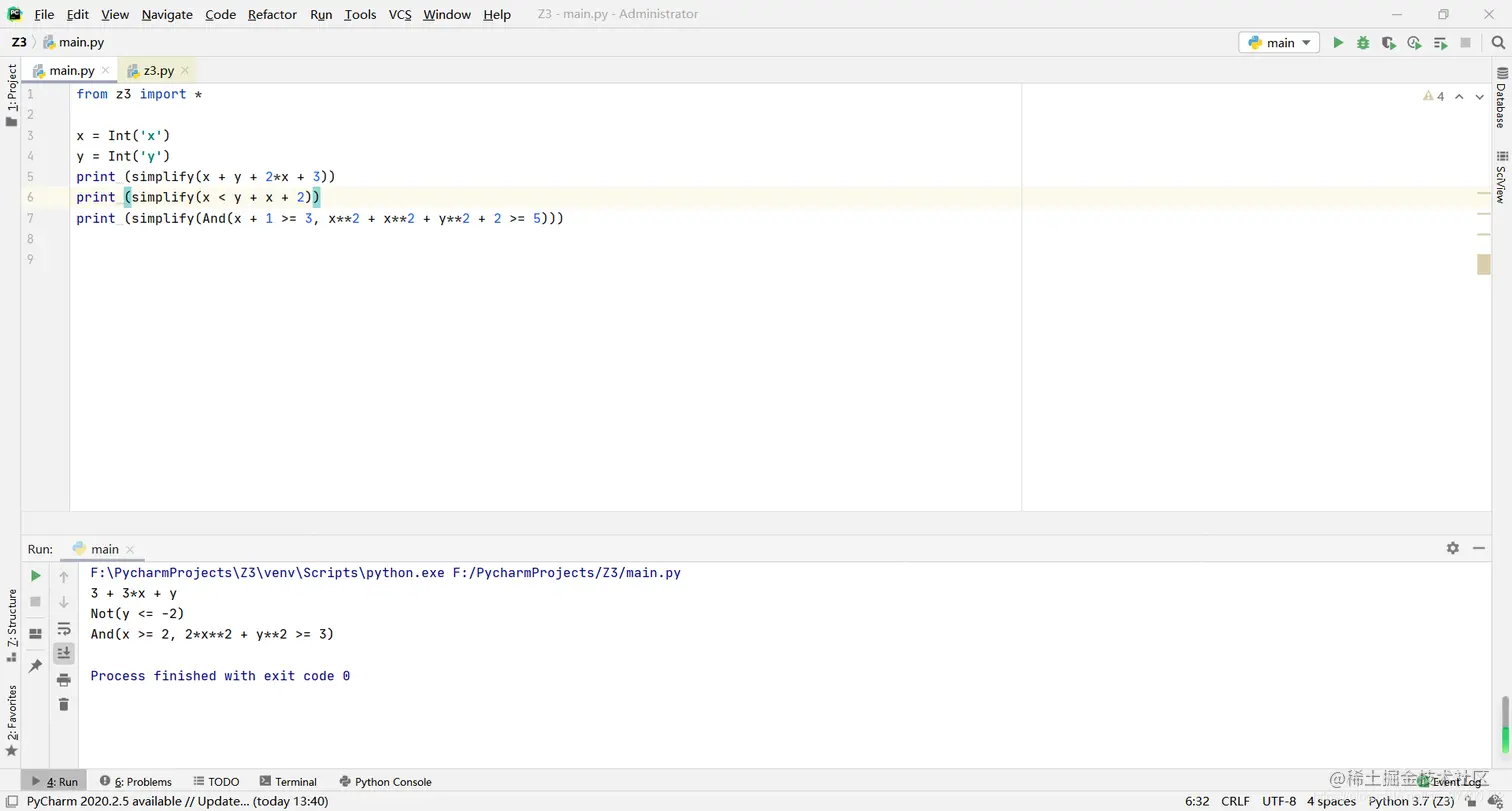Image resolution: width=1512 pixels, height=811 pixels.
Task: Start debugging with the bug icon
Action: pyautogui.click(x=1363, y=43)
